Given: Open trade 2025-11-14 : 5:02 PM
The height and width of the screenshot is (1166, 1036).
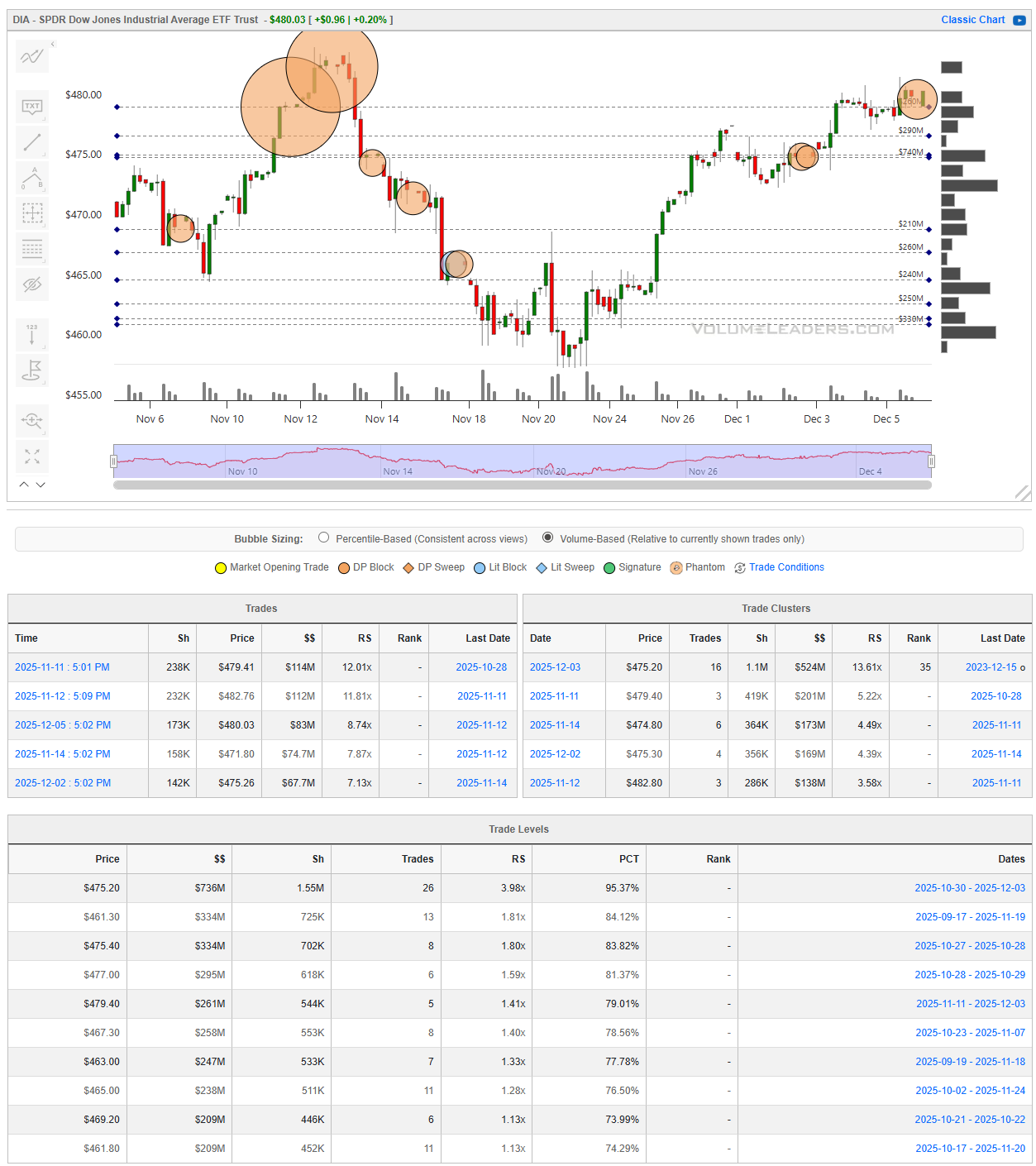Looking at the screenshot, I should click(x=63, y=754).
